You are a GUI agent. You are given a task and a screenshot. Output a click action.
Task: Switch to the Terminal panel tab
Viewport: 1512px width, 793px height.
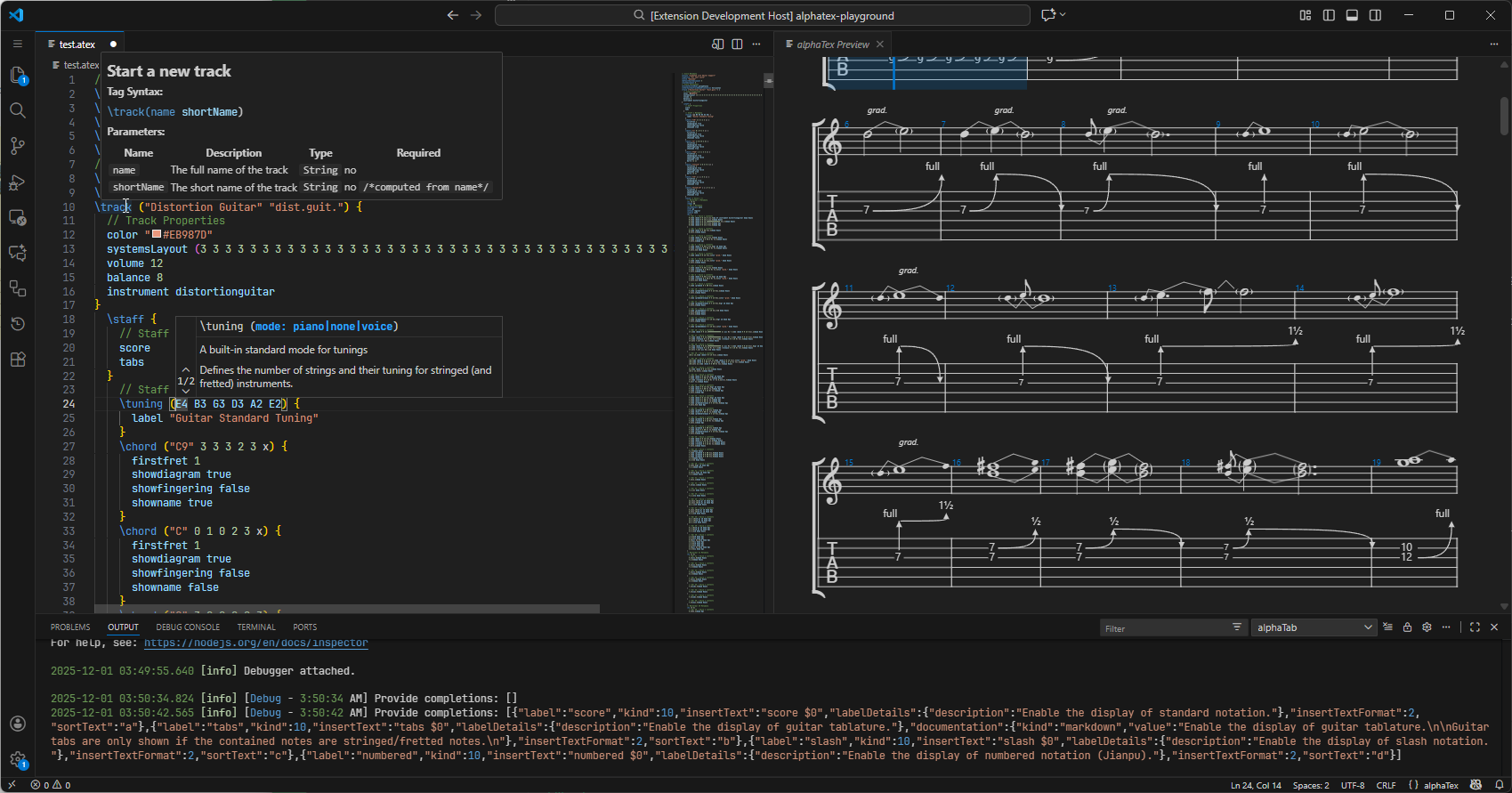(x=256, y=627)
